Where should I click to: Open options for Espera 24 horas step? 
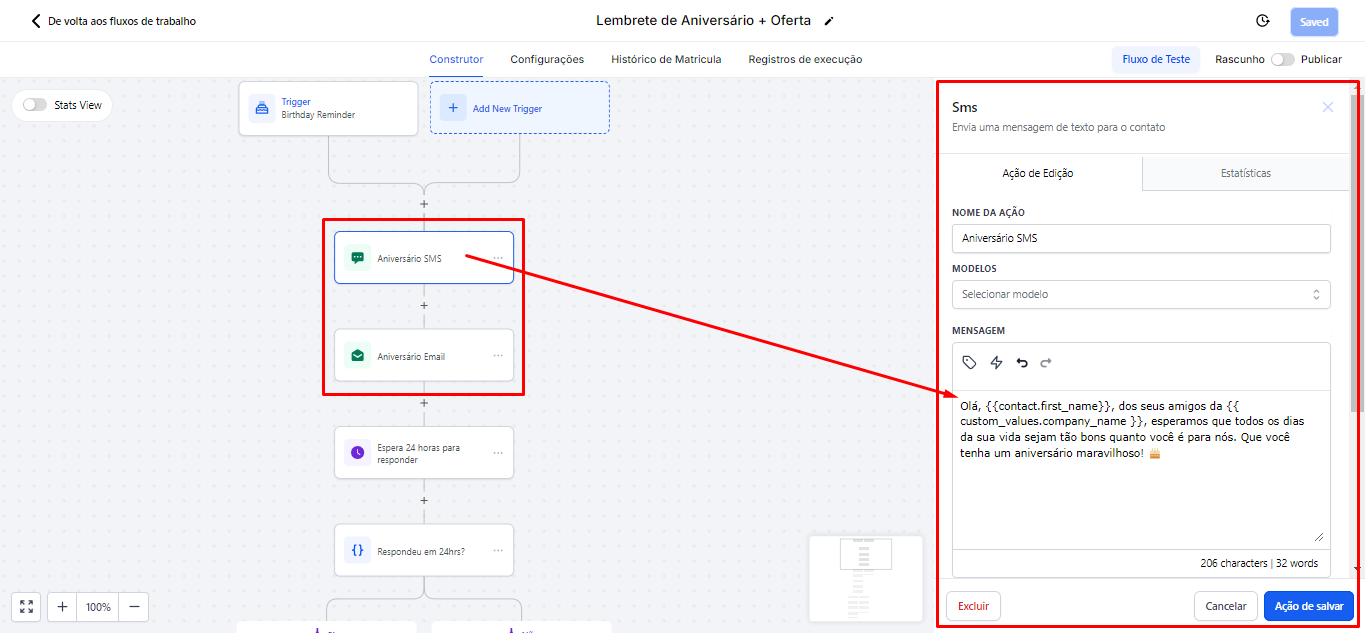pyautogui.click(x=498, y=453)
